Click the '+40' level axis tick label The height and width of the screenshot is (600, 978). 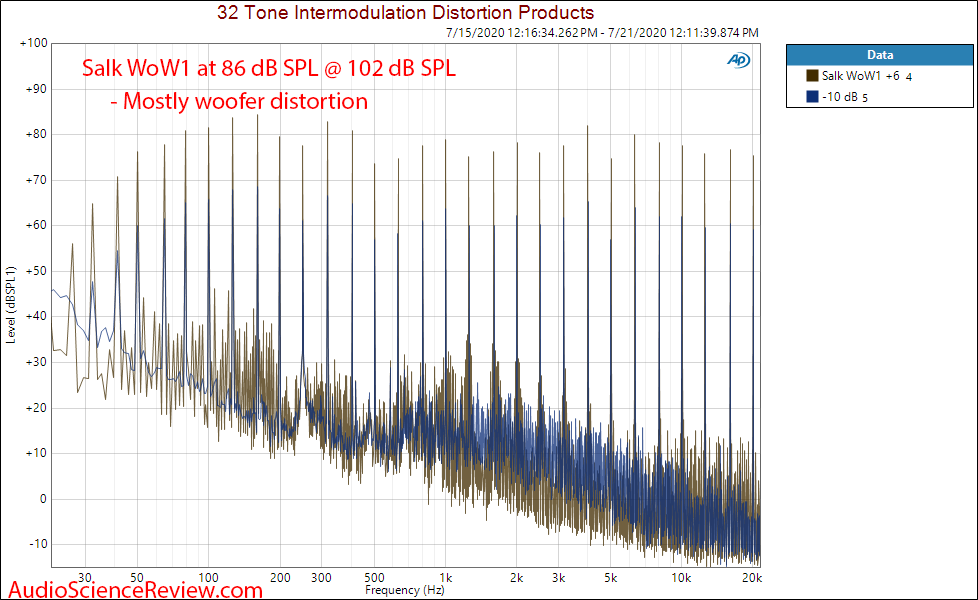click(x=36, y=316)
